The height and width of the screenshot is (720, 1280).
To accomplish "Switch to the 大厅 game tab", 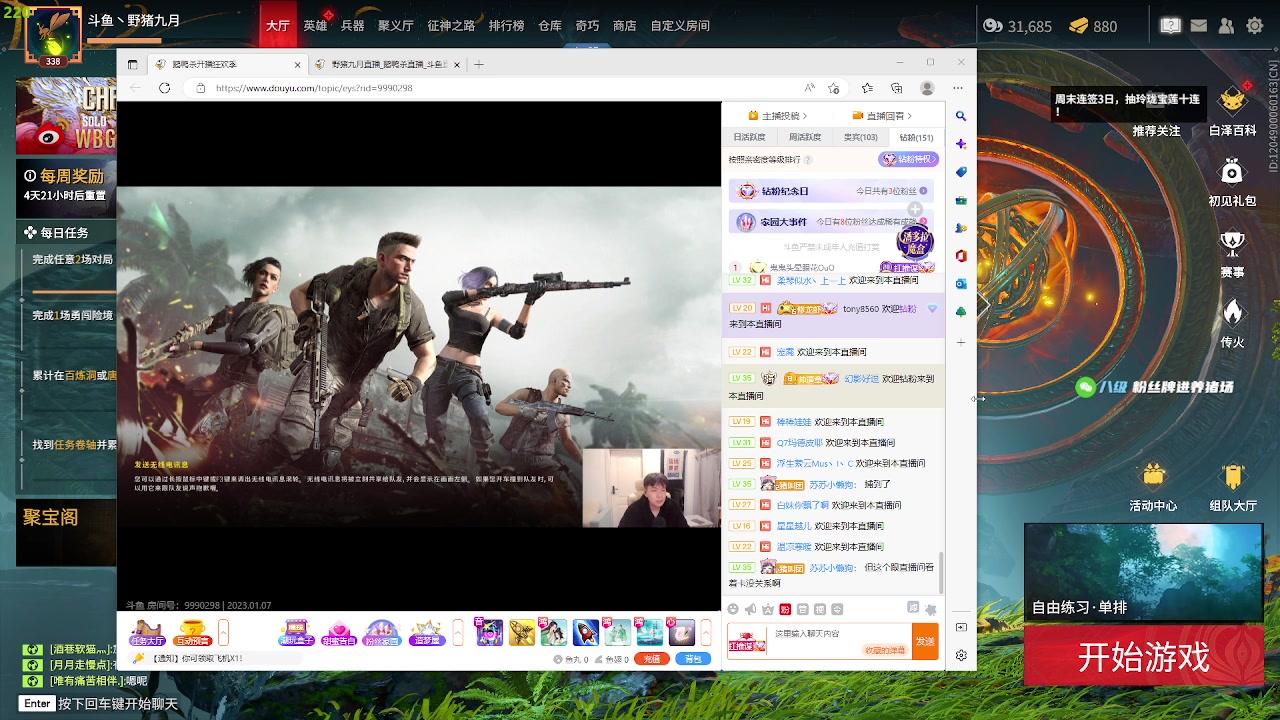I will (x=278, y=26).
